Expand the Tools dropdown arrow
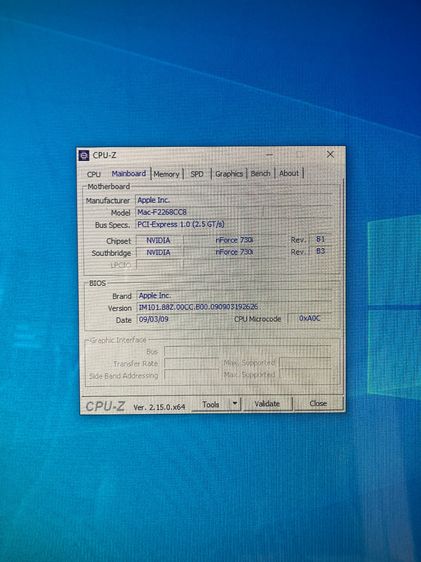Screen dimensions: 421x562 pyautogui.click(x=235, y=404)
